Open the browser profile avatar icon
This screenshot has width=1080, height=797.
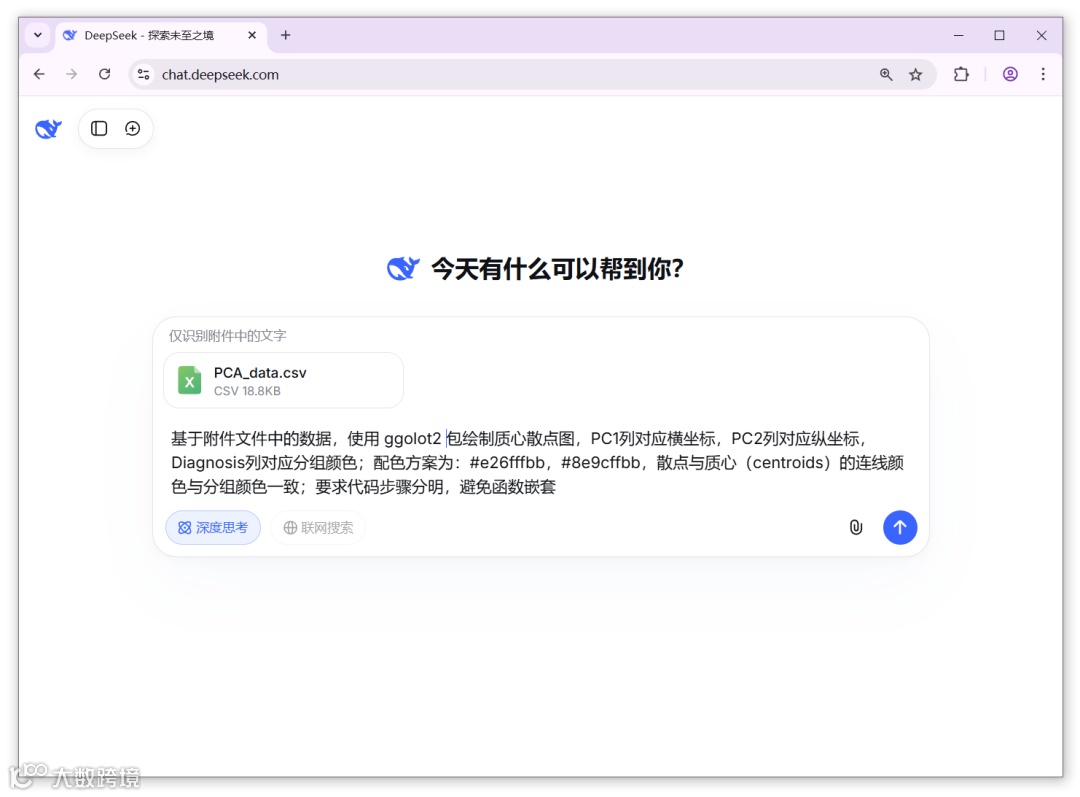pos(1010,74)
